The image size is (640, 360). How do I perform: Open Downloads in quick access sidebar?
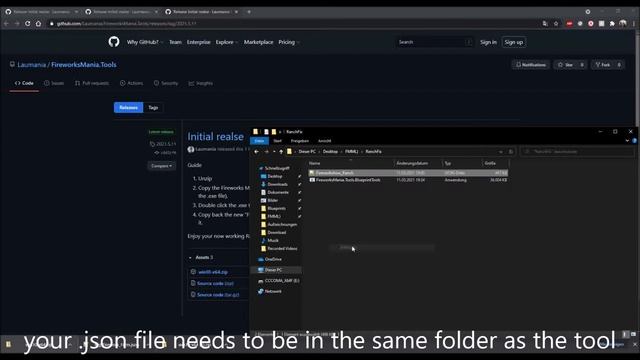click(278, 184)
